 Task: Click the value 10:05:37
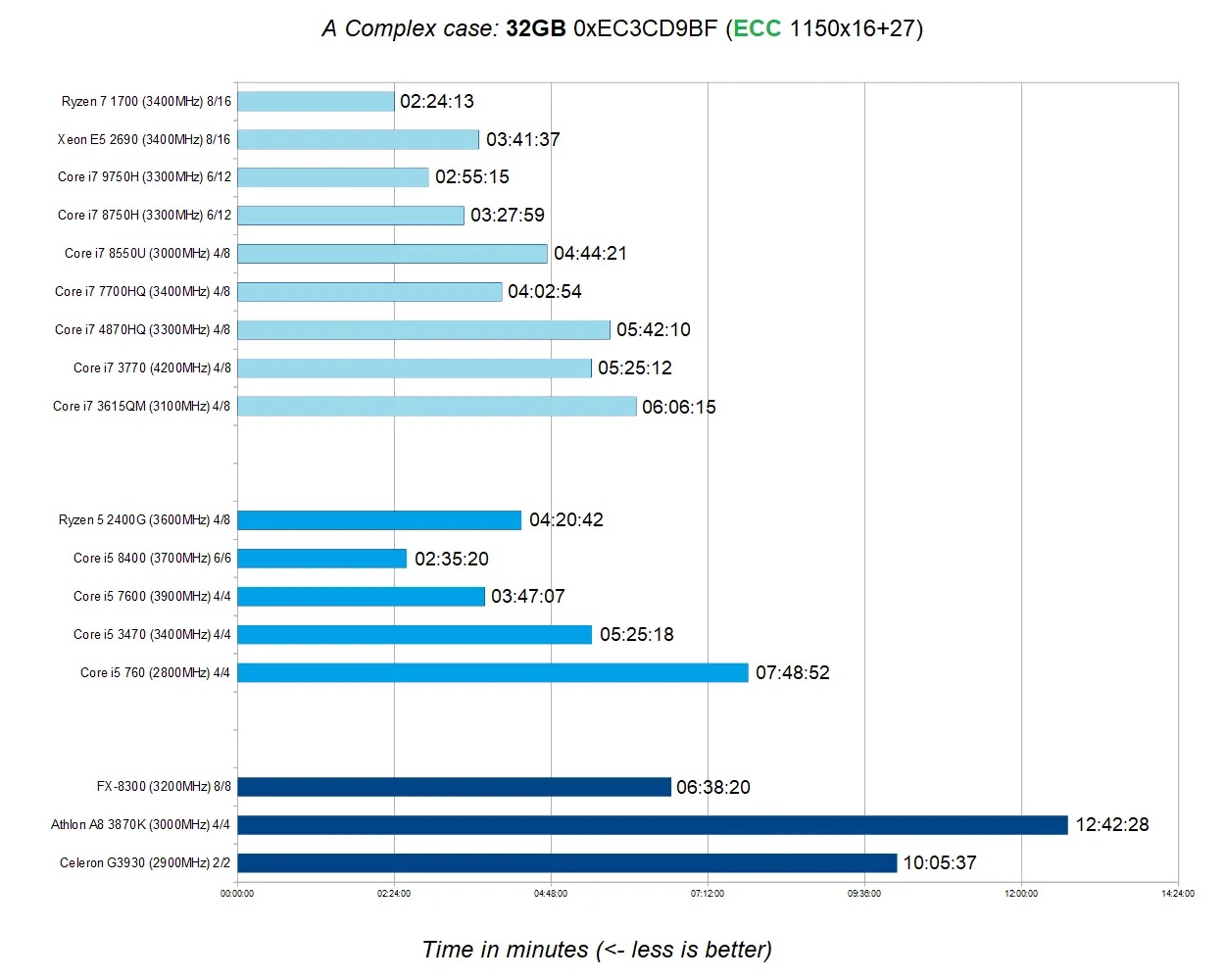coord(940,863)
